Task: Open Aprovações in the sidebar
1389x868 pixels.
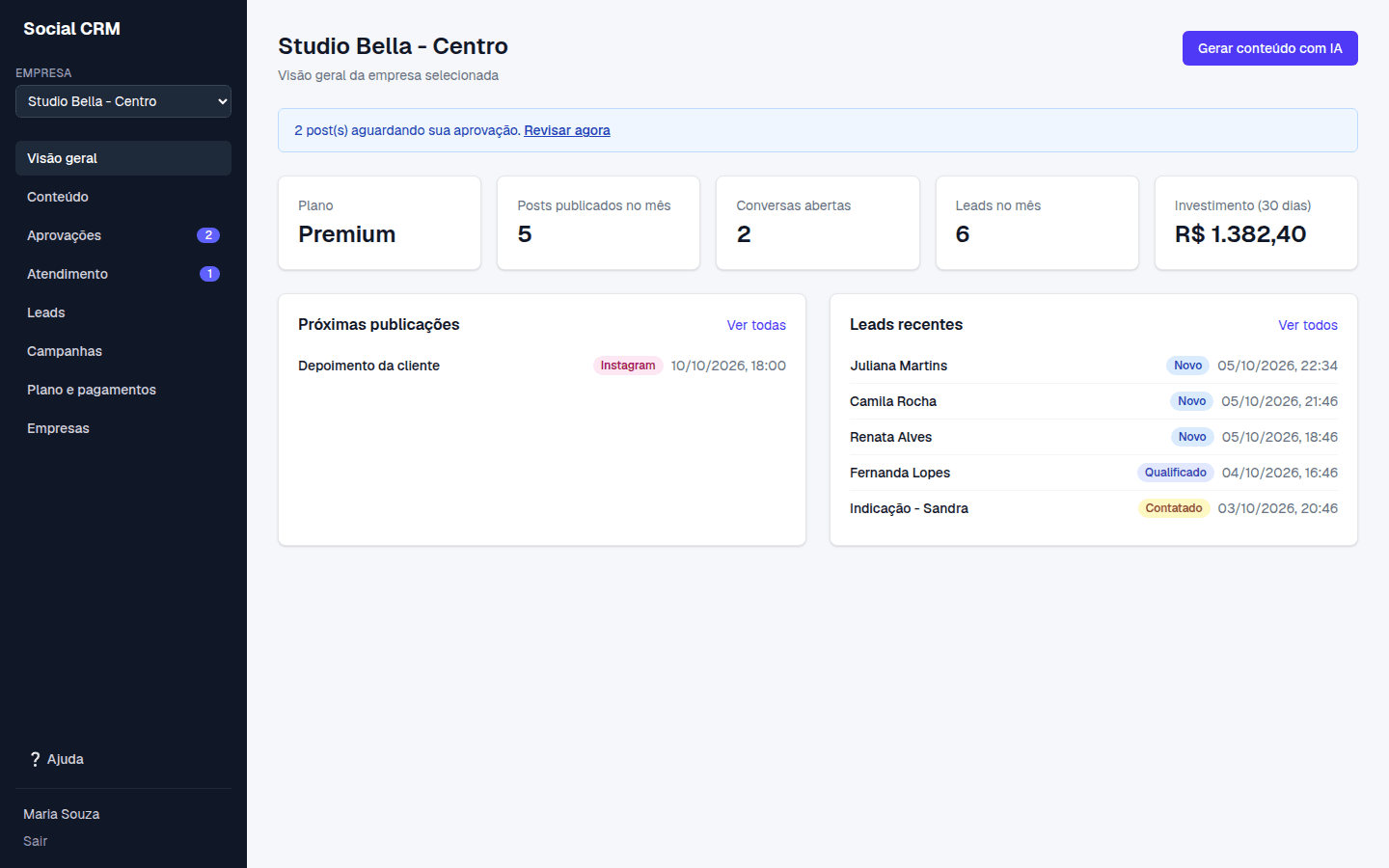Action: click(123, 235)
